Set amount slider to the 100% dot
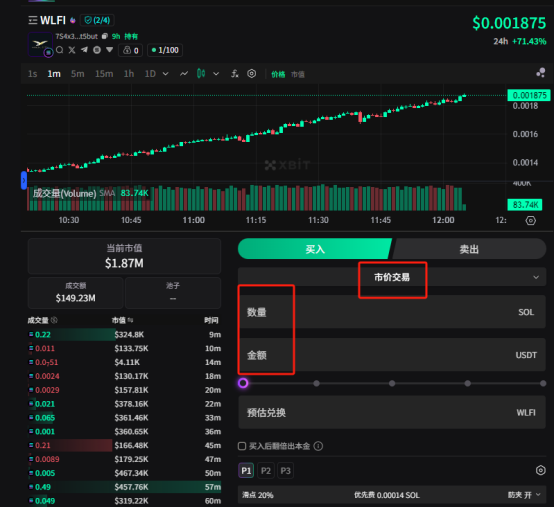 coord(543,383)
